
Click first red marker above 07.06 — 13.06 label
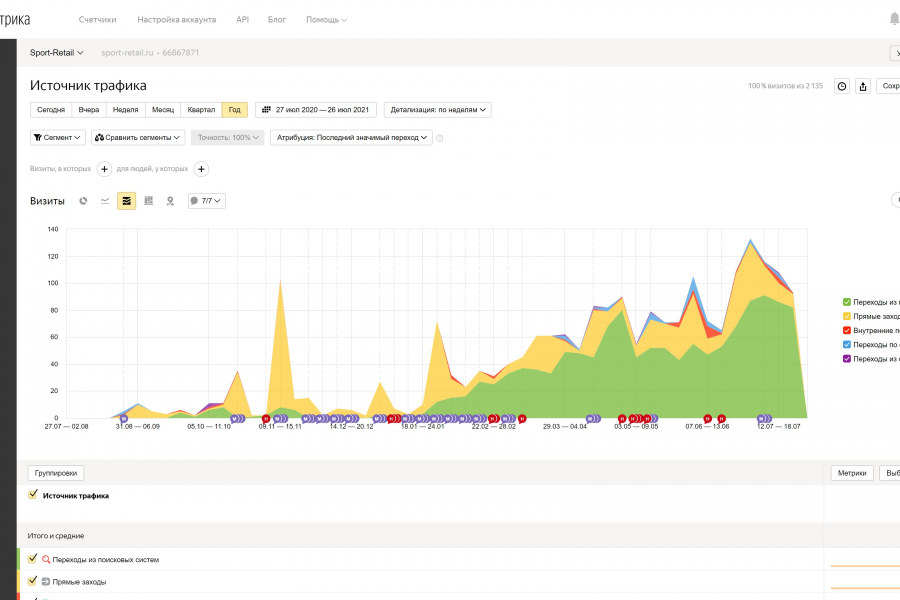[708, 419]
